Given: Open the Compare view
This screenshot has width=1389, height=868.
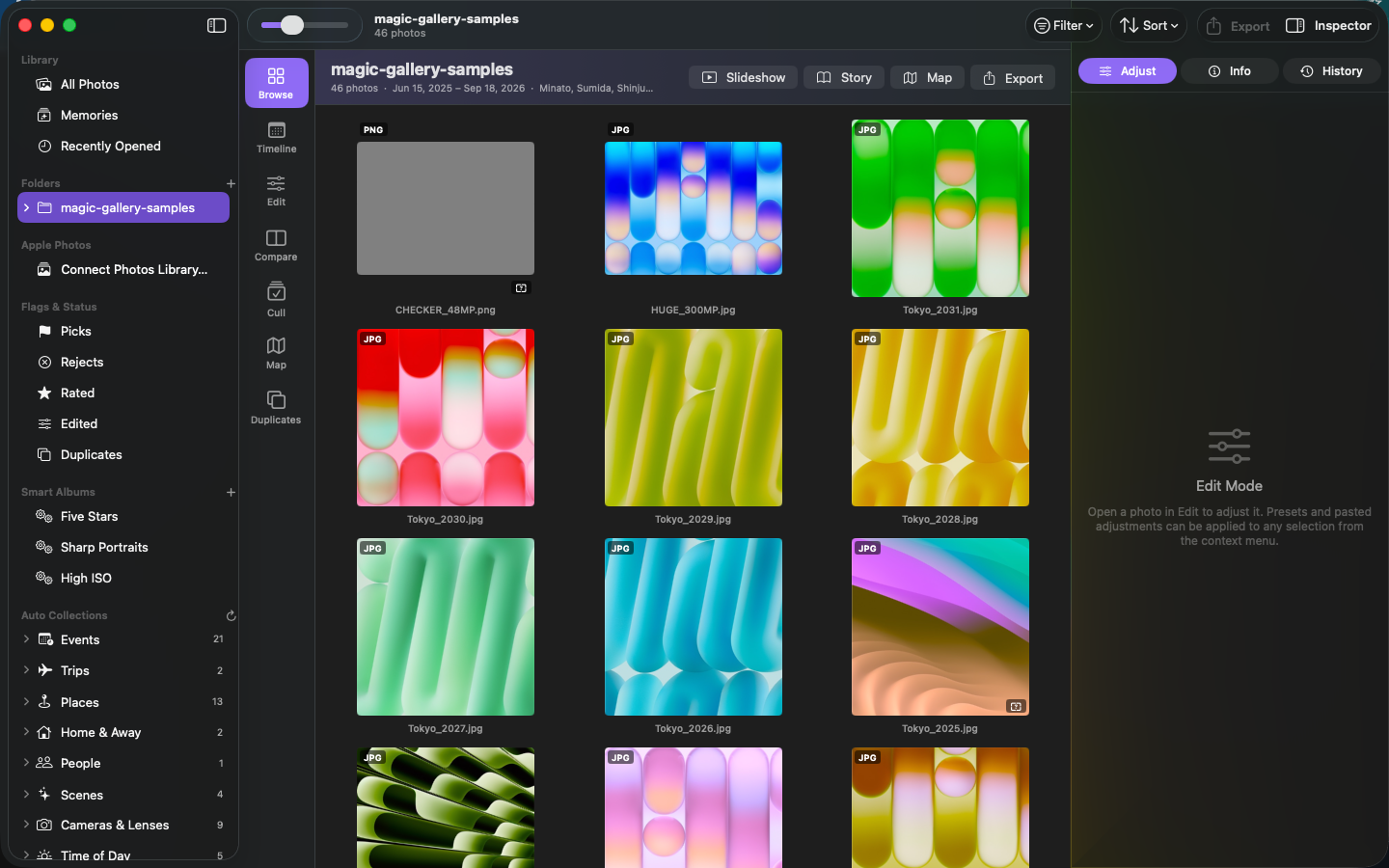Looking at the screenshot, I should pos(276,245).
